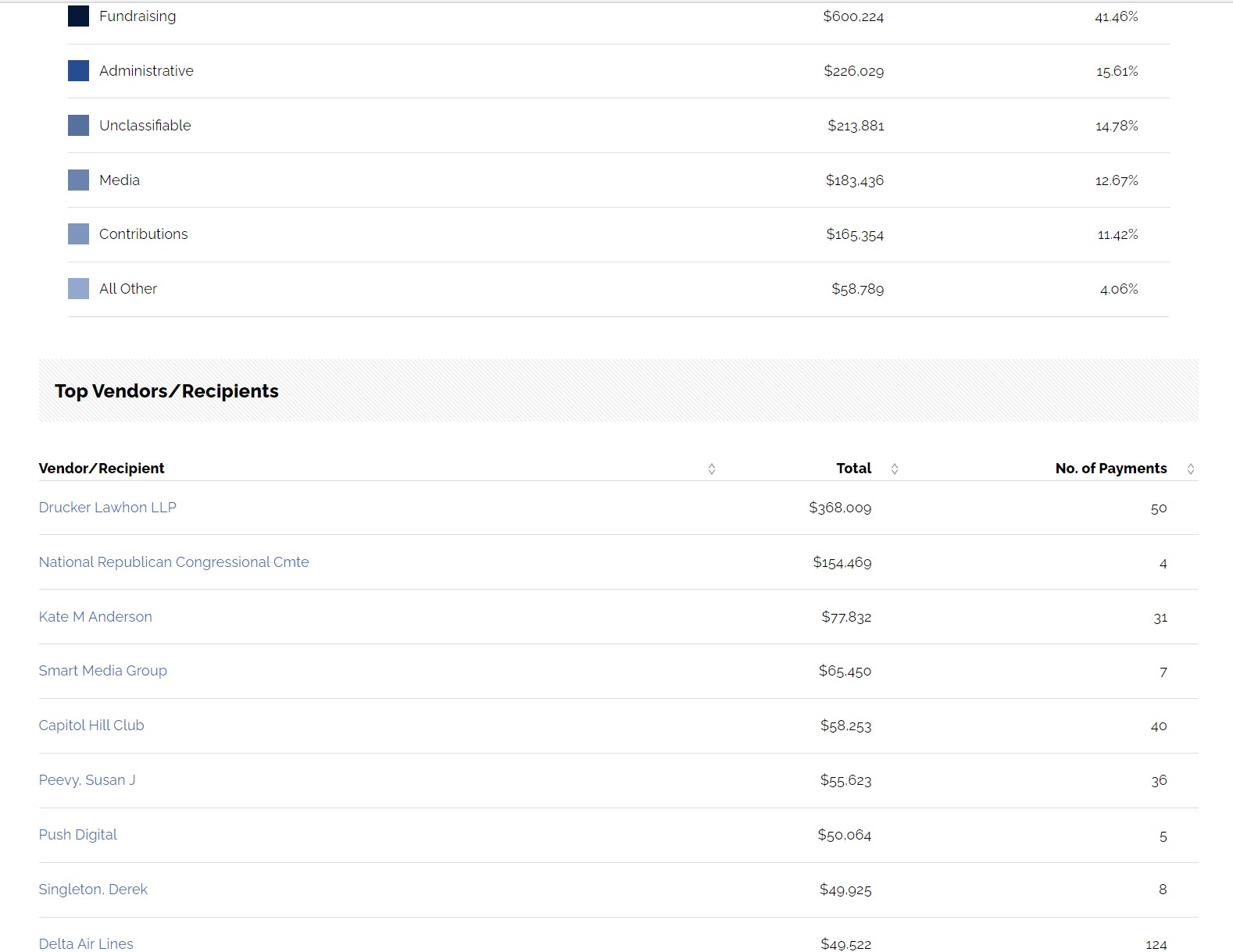Image resolution: width=1233 pixels, height=952 pixels.
Task: Select the 4.06% percentage value
Action: [x=1119, y=289]
